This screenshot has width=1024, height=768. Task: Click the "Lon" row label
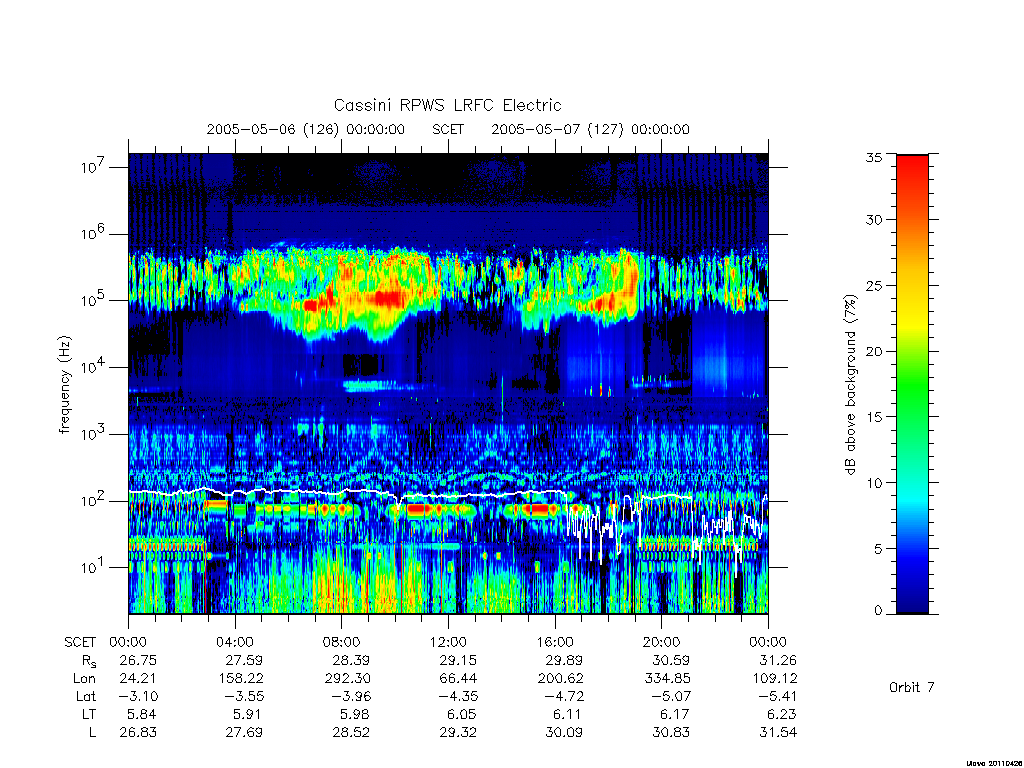(x=85, y=679)
